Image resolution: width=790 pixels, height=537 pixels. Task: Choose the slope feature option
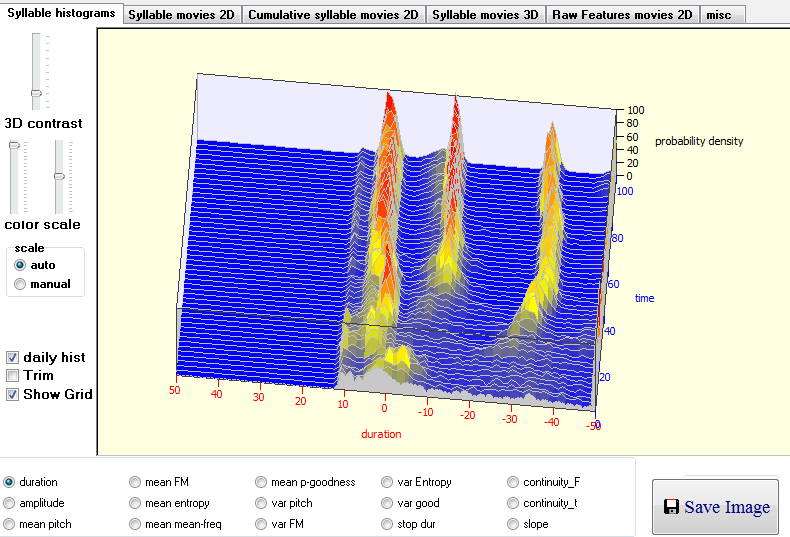tap(514, 524)
